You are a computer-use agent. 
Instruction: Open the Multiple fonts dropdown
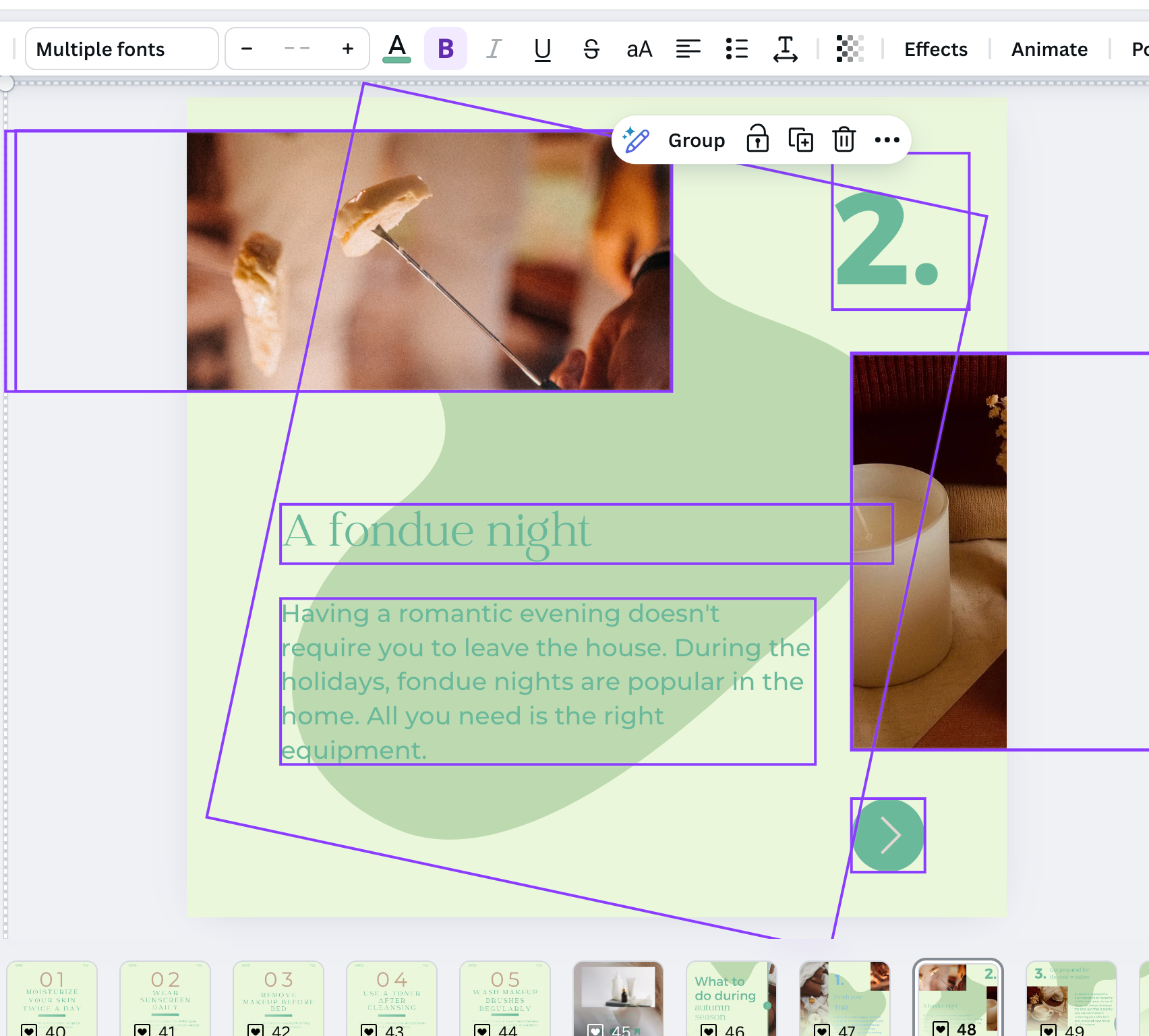pyautogui.click(x=121, y=49)
